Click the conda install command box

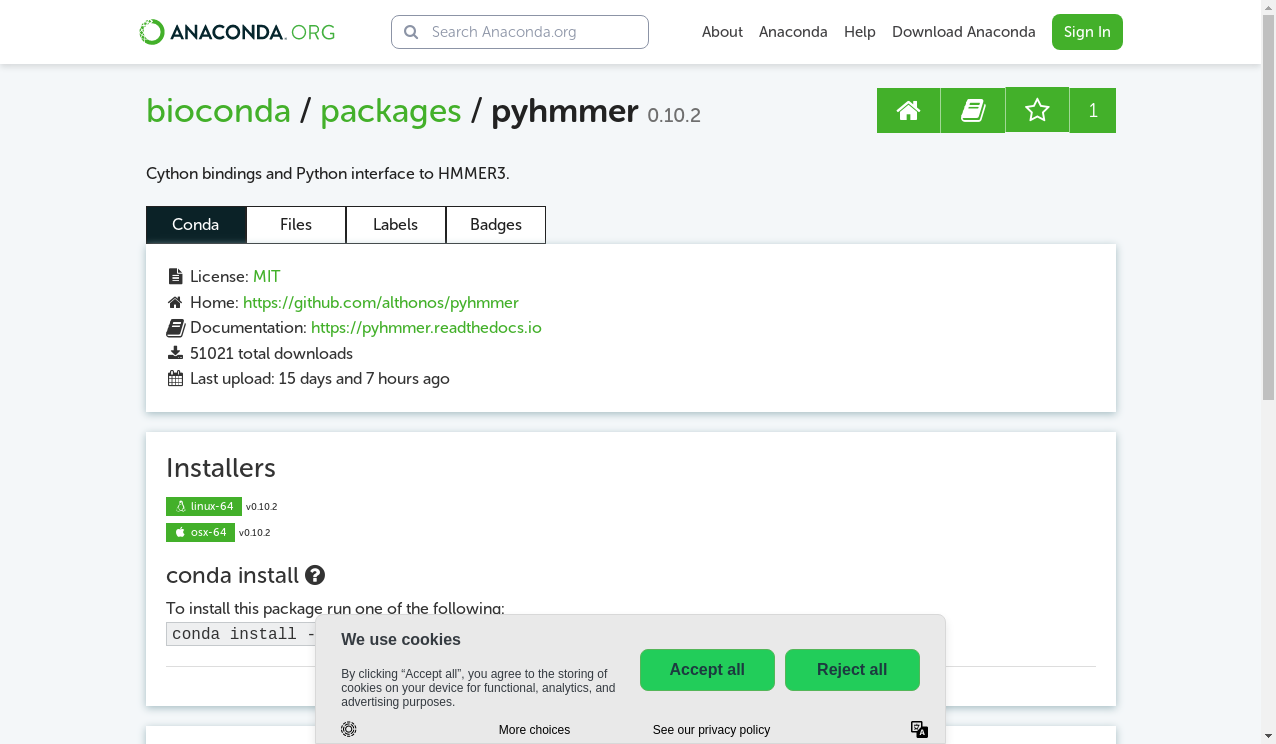click(x=241, y=634)
